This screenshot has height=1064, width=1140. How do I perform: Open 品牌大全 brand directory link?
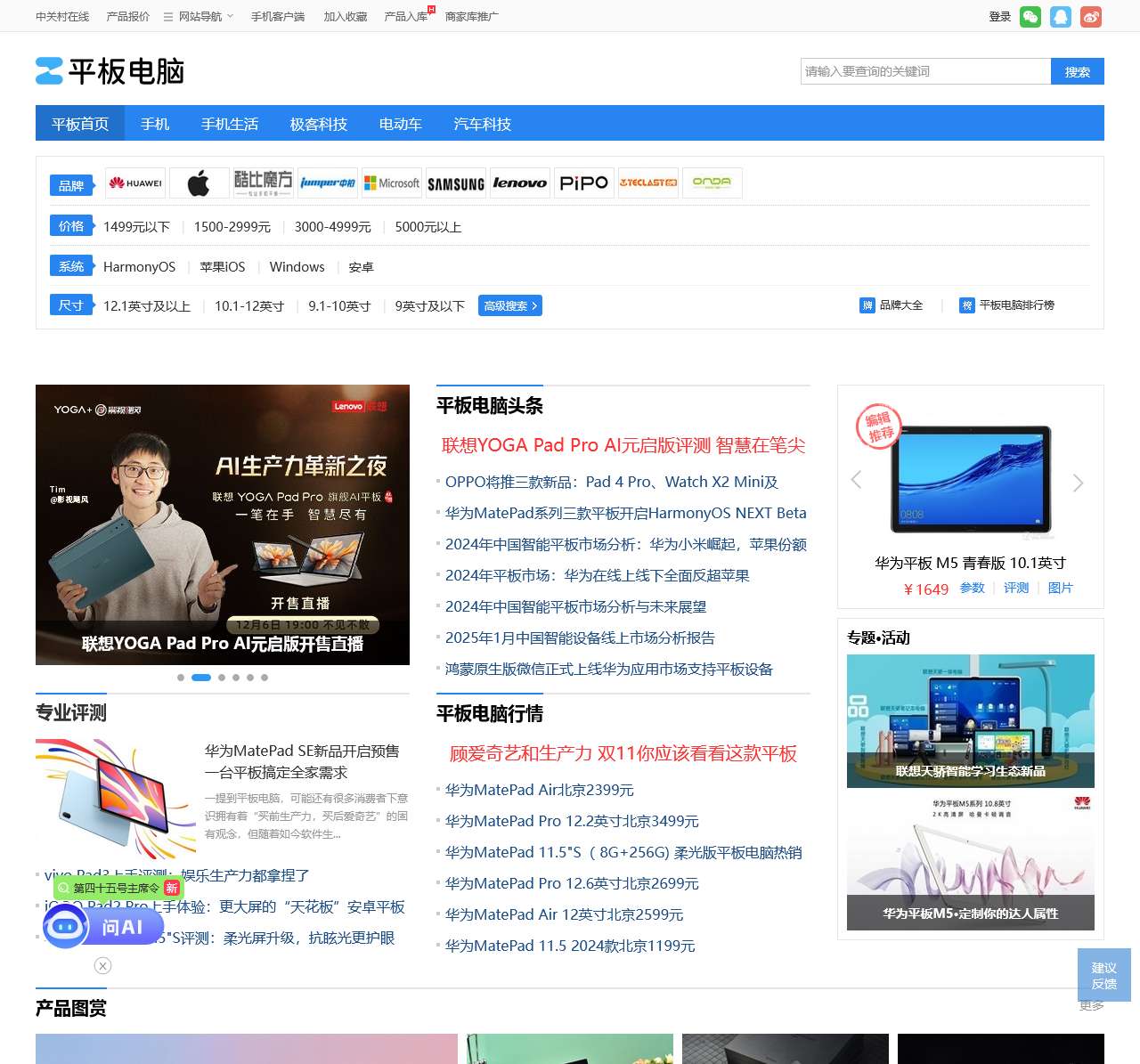tap(892, 305)
